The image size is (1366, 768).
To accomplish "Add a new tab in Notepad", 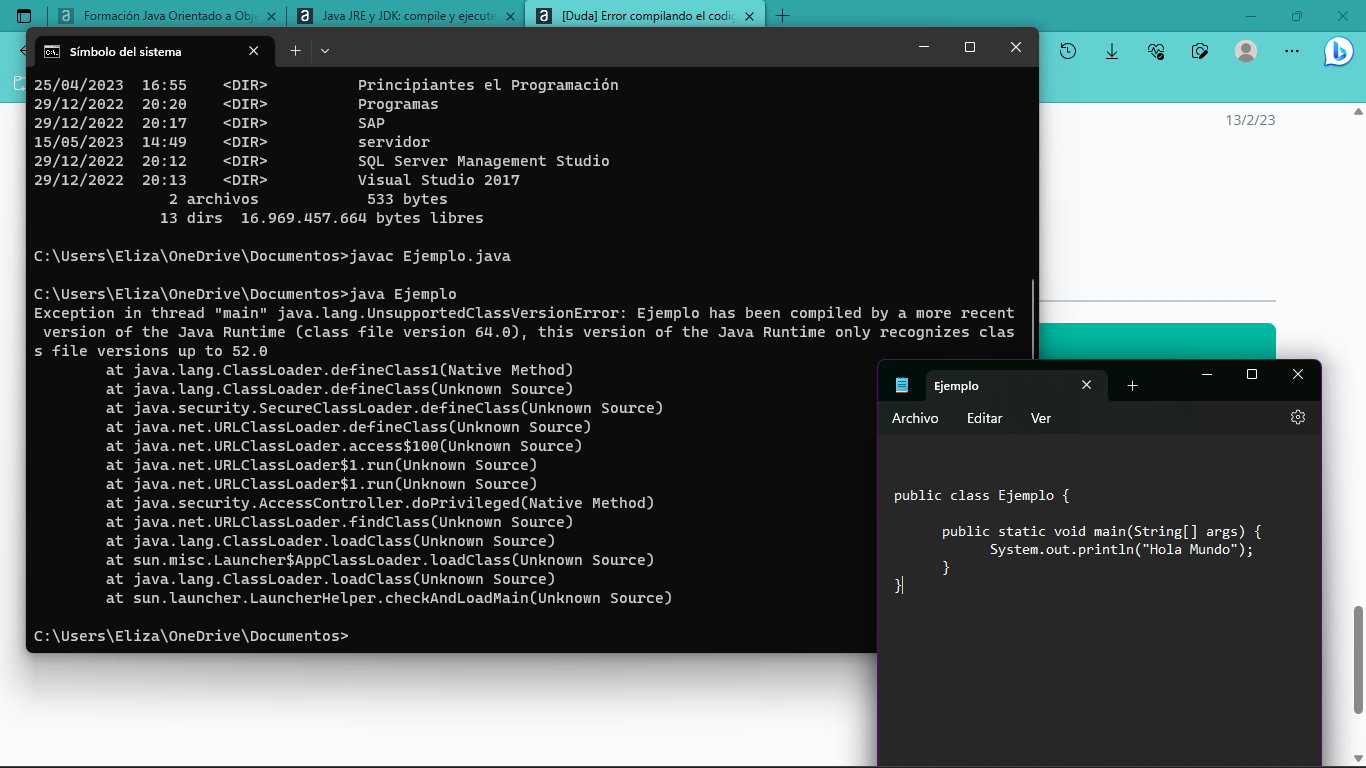I will 1132,385.
